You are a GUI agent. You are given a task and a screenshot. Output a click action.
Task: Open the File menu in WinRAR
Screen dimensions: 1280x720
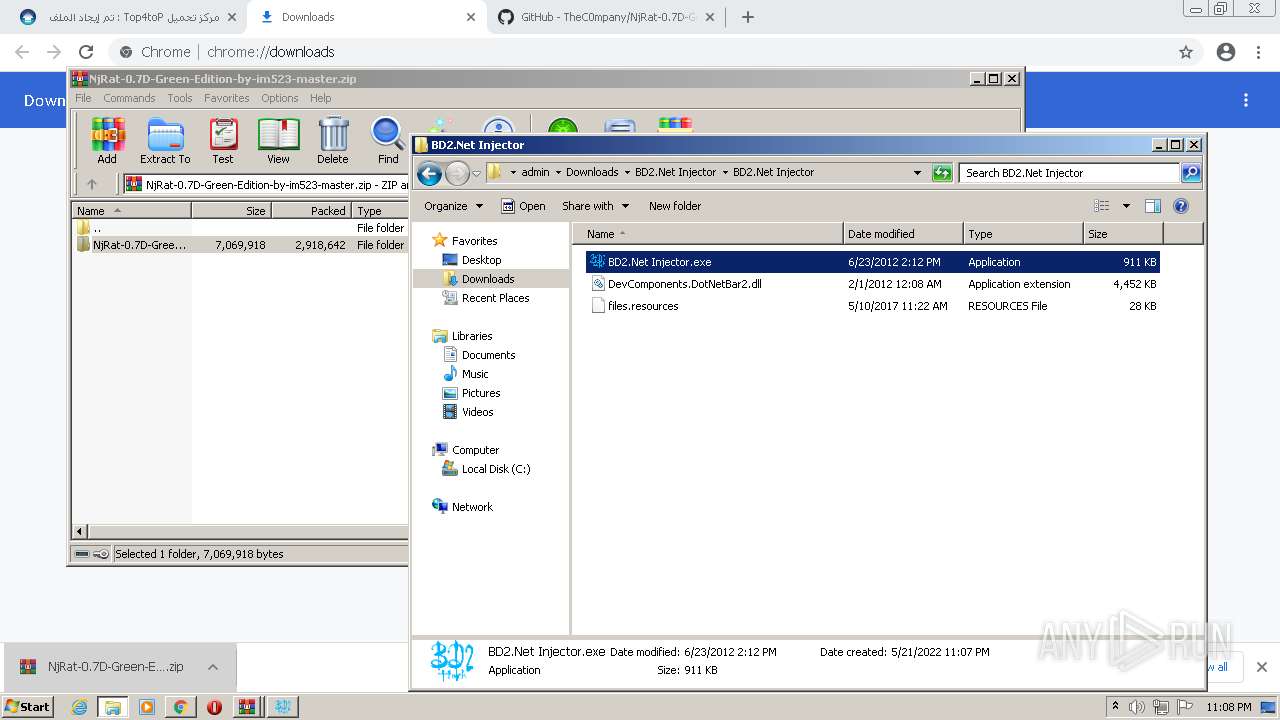[x=83, y=98]
